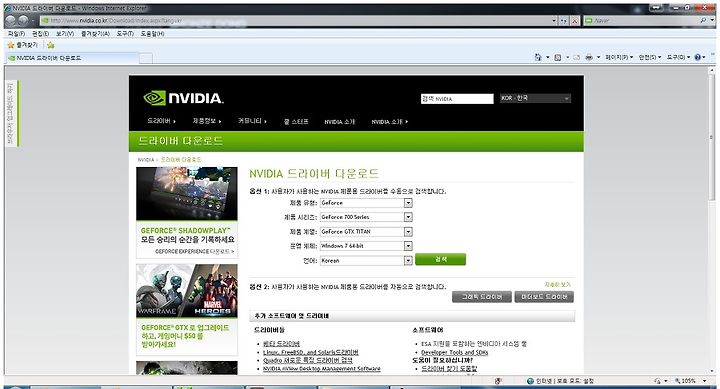
Task: Click the NVIDIA nView Desktop Management Software link
Action: click(x=321, y=368)
